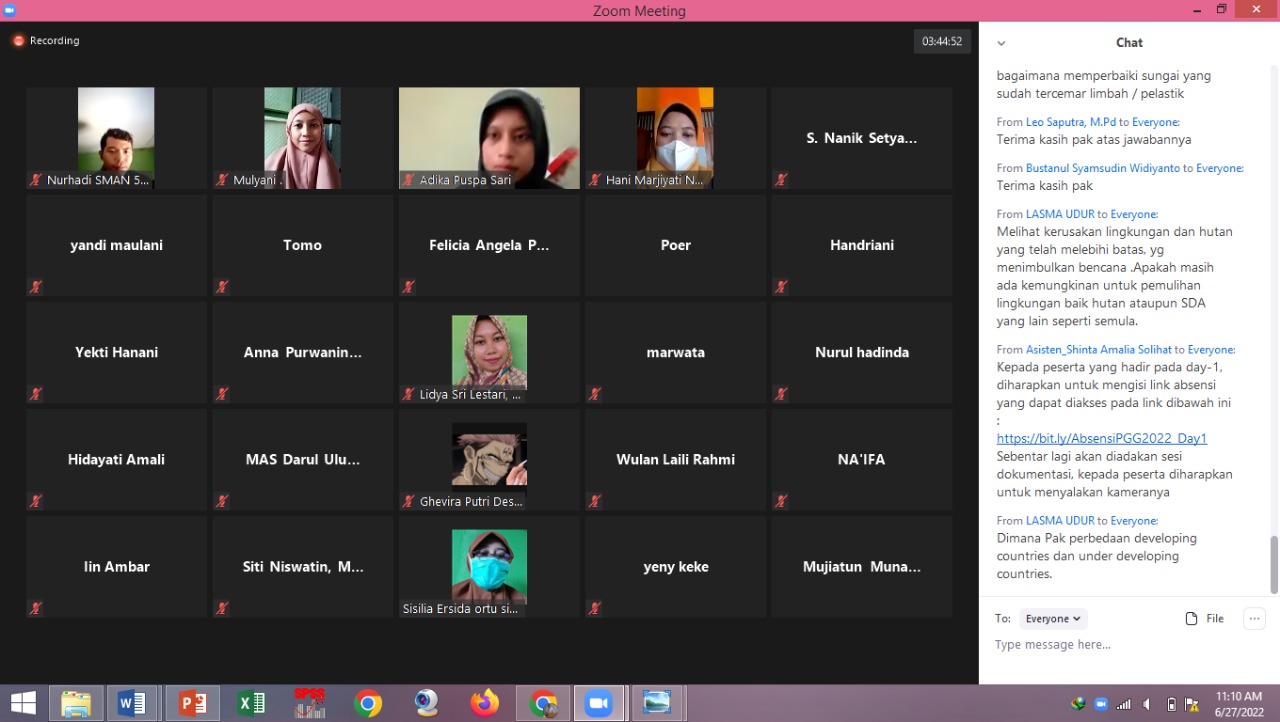Image resolution: width=1280 pixels, height=722 pixels.
Task: Click the volume icon in system tray
Action: click(x=1147, y=704)
